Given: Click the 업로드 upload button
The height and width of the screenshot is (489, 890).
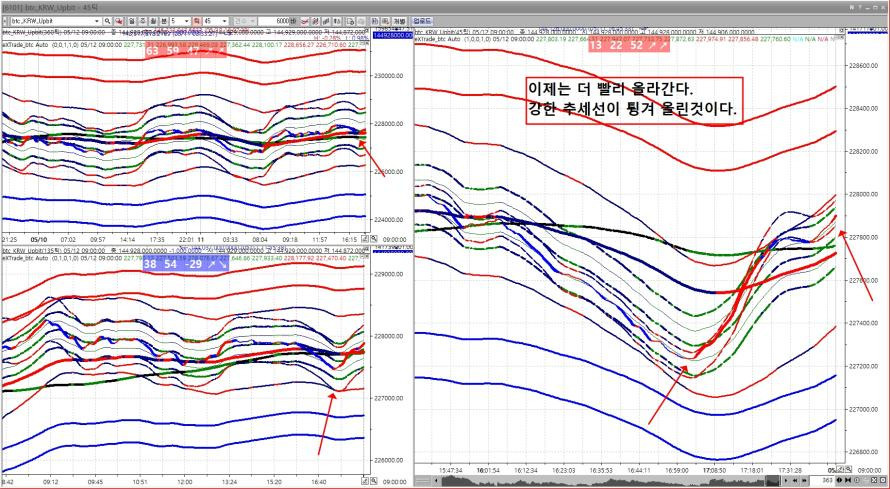Looking at the screenshot, I should [x=422, y=21].
